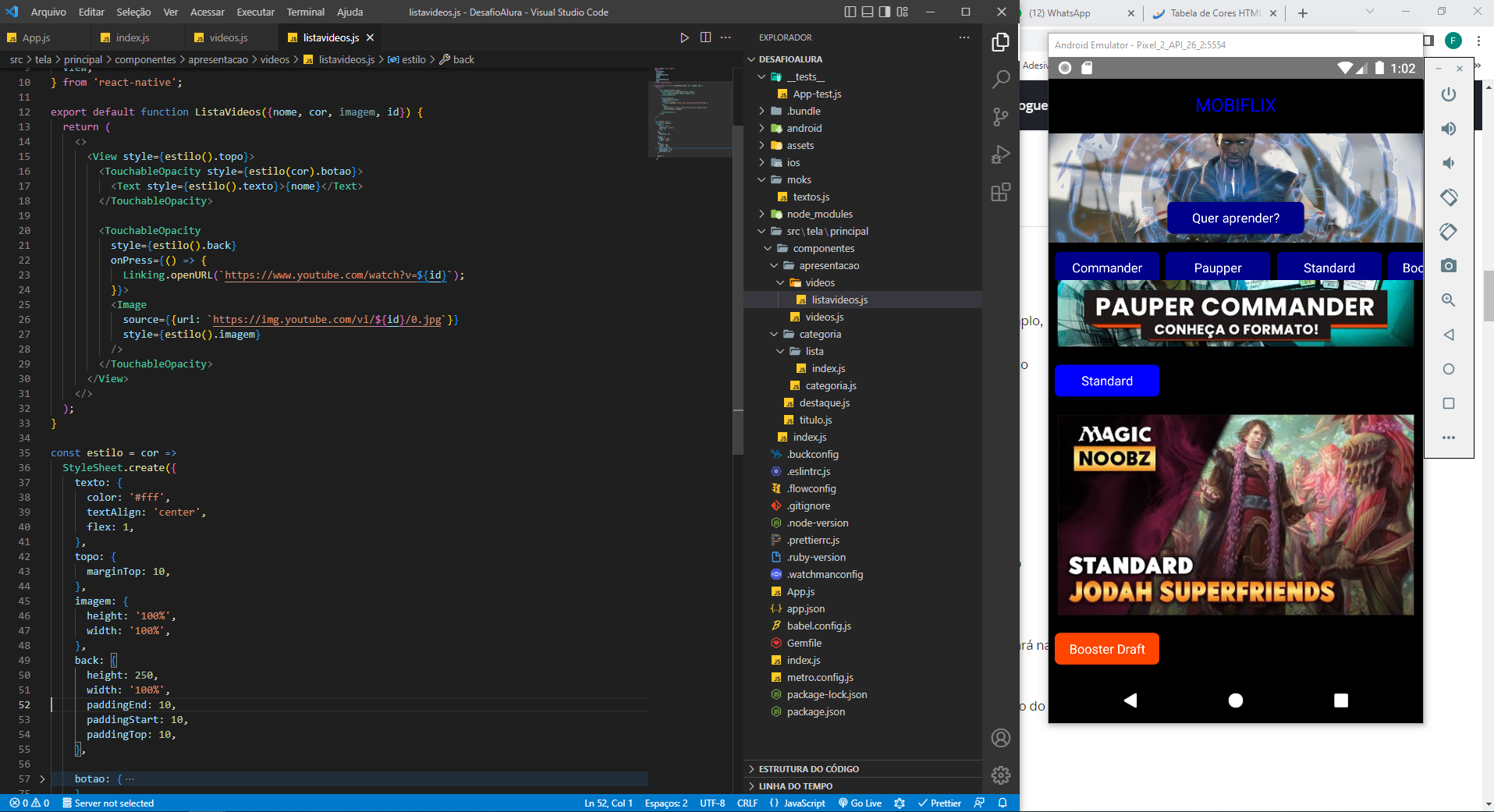
Task: Split the editor to the right
Action: (705, 37)
